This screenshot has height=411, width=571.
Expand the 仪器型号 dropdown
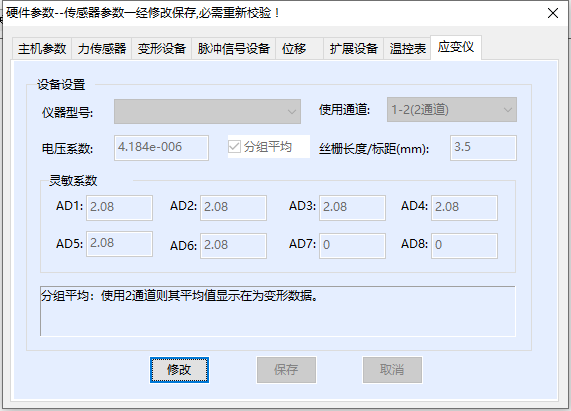coord(207,111)
